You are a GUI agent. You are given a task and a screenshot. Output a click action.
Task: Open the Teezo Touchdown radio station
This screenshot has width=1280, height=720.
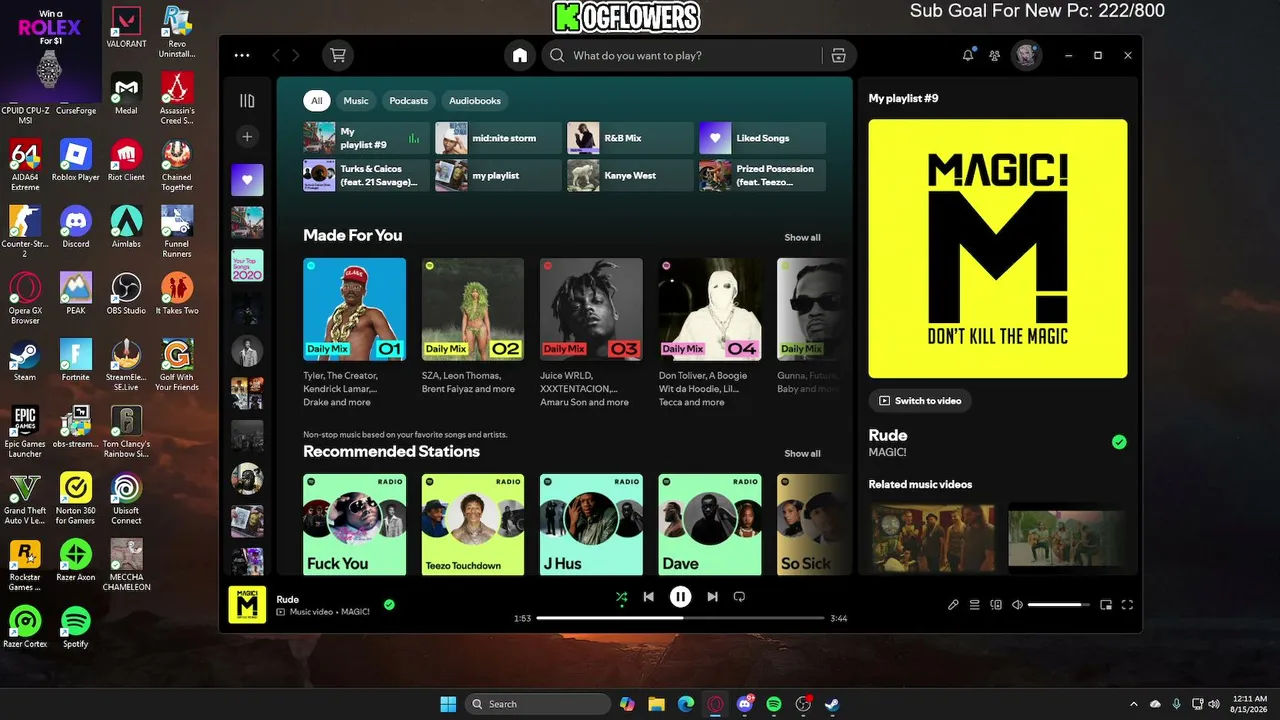click(473, 524)
